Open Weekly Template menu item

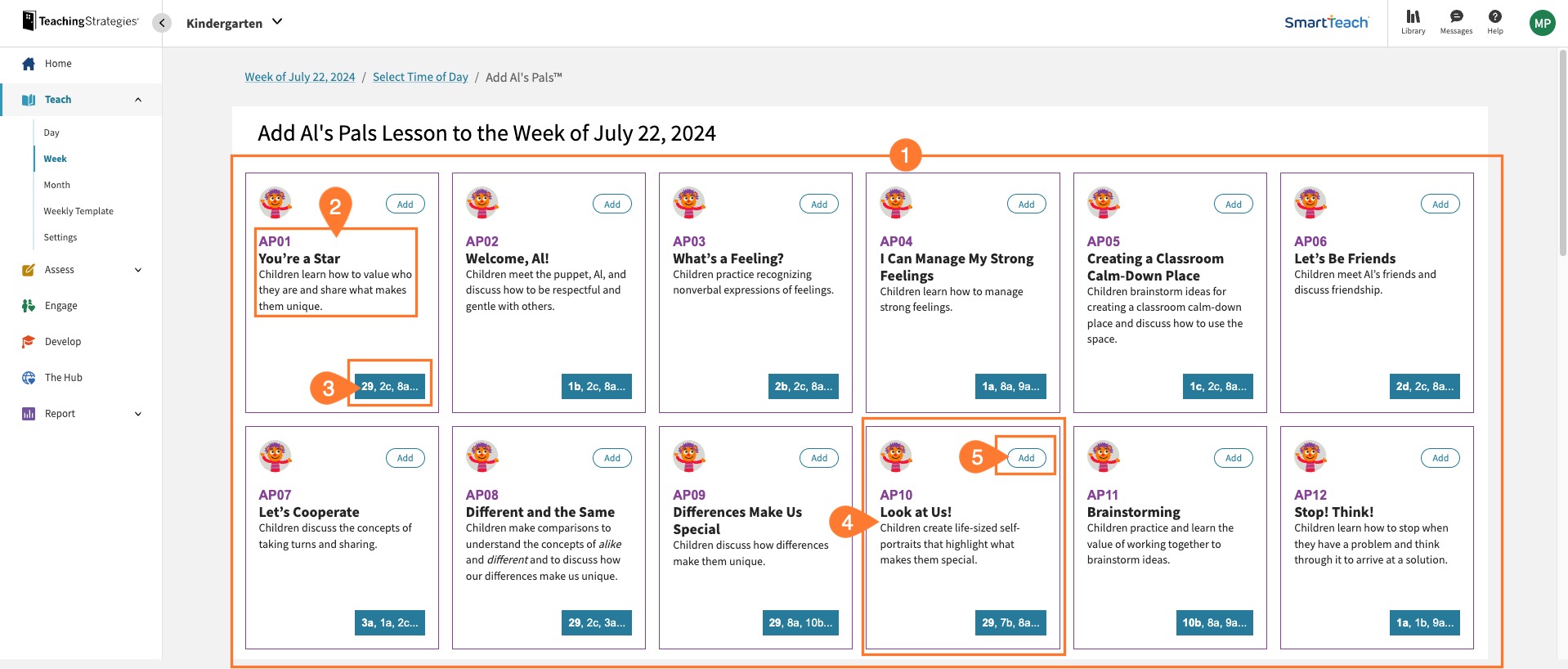pyautogui.click(x=78, y=211)
